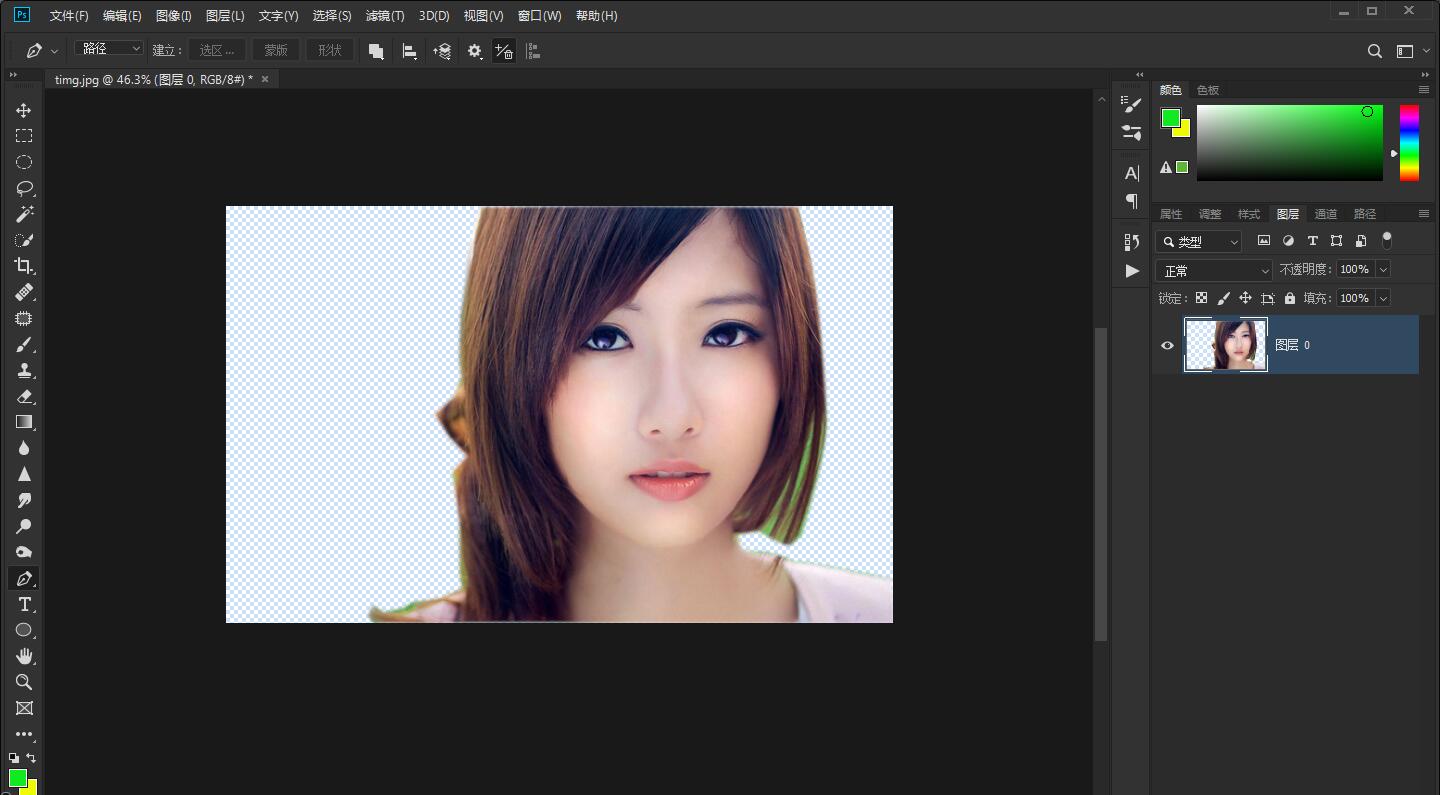Click the foreground green color swatch in the Color panel
The width and height of the screenshot is (1440, 795).
1169,118
